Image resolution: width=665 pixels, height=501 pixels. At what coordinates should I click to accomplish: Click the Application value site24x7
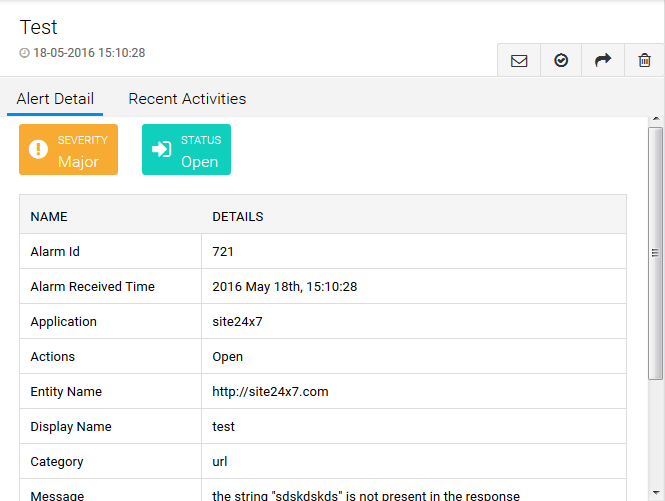(x=237, y=322)
